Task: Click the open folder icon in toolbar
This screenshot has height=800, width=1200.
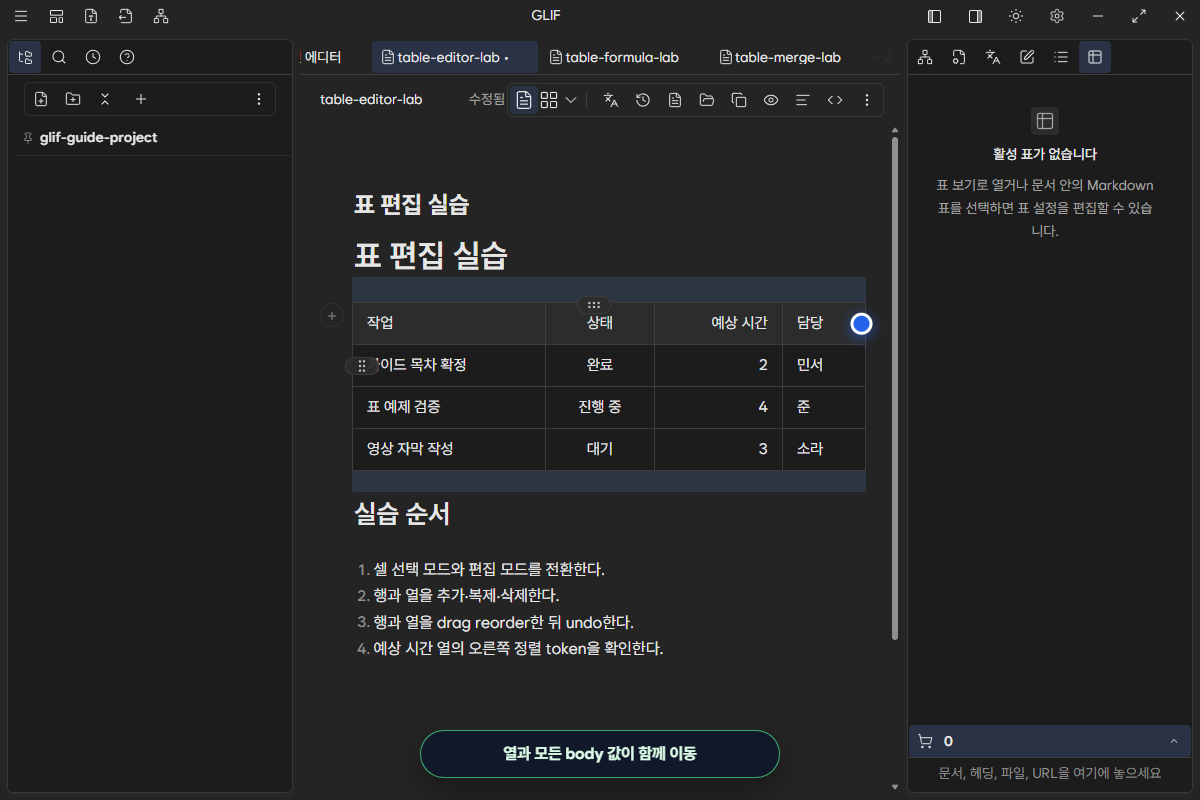Action: click(x=707, y=100)
